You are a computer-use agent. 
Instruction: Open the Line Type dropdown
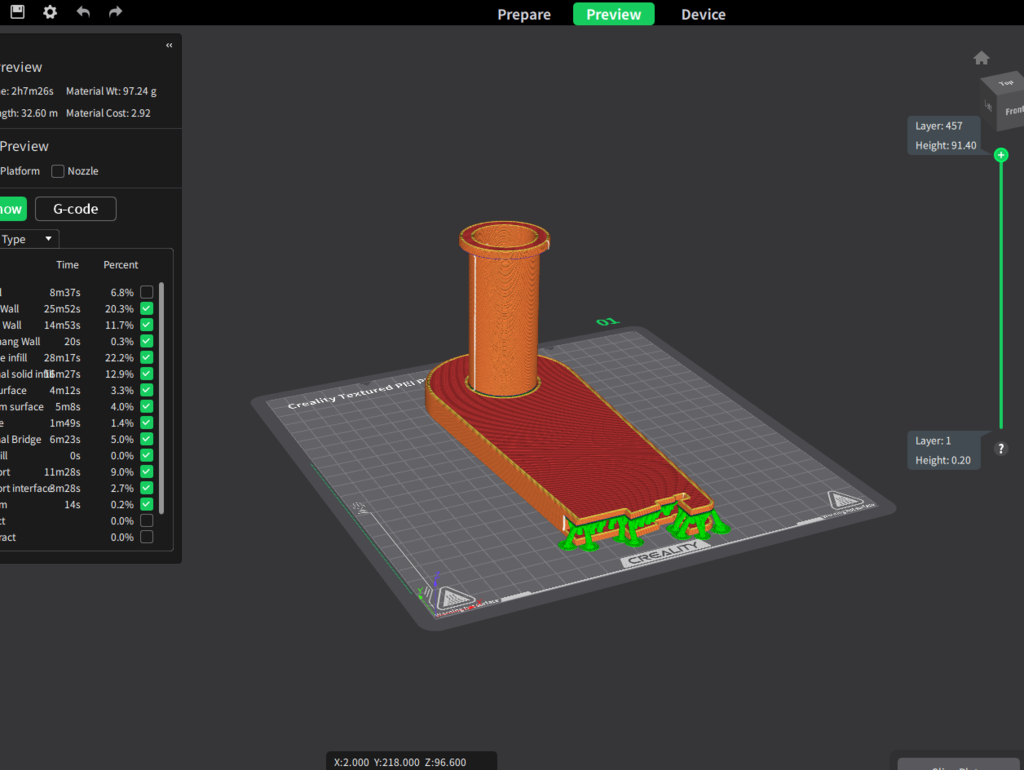28,239
